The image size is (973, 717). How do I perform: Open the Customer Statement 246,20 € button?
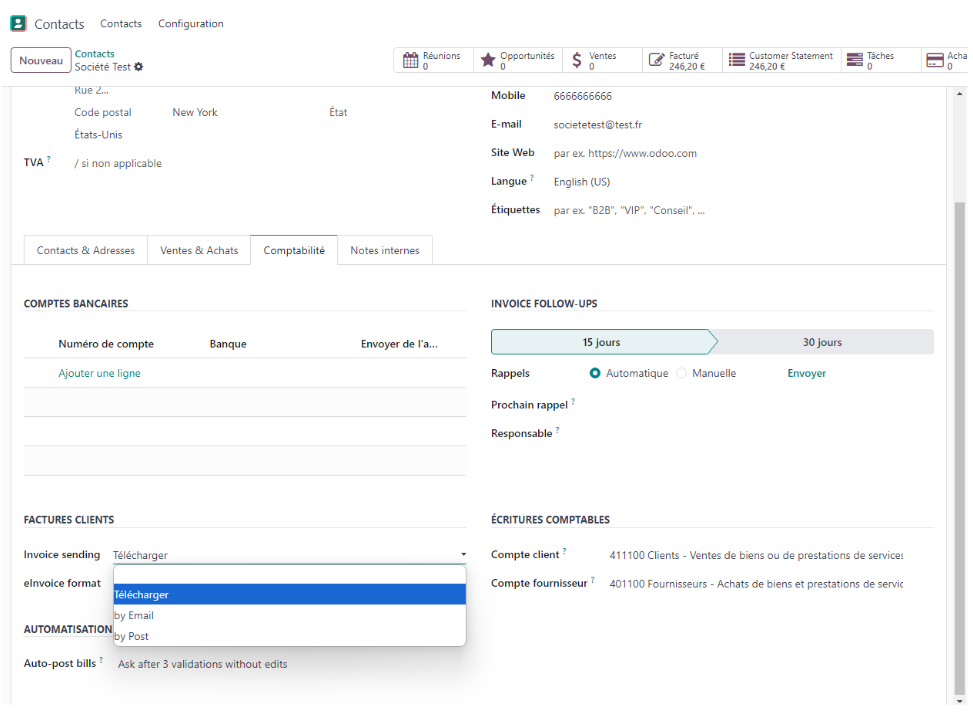781,60
